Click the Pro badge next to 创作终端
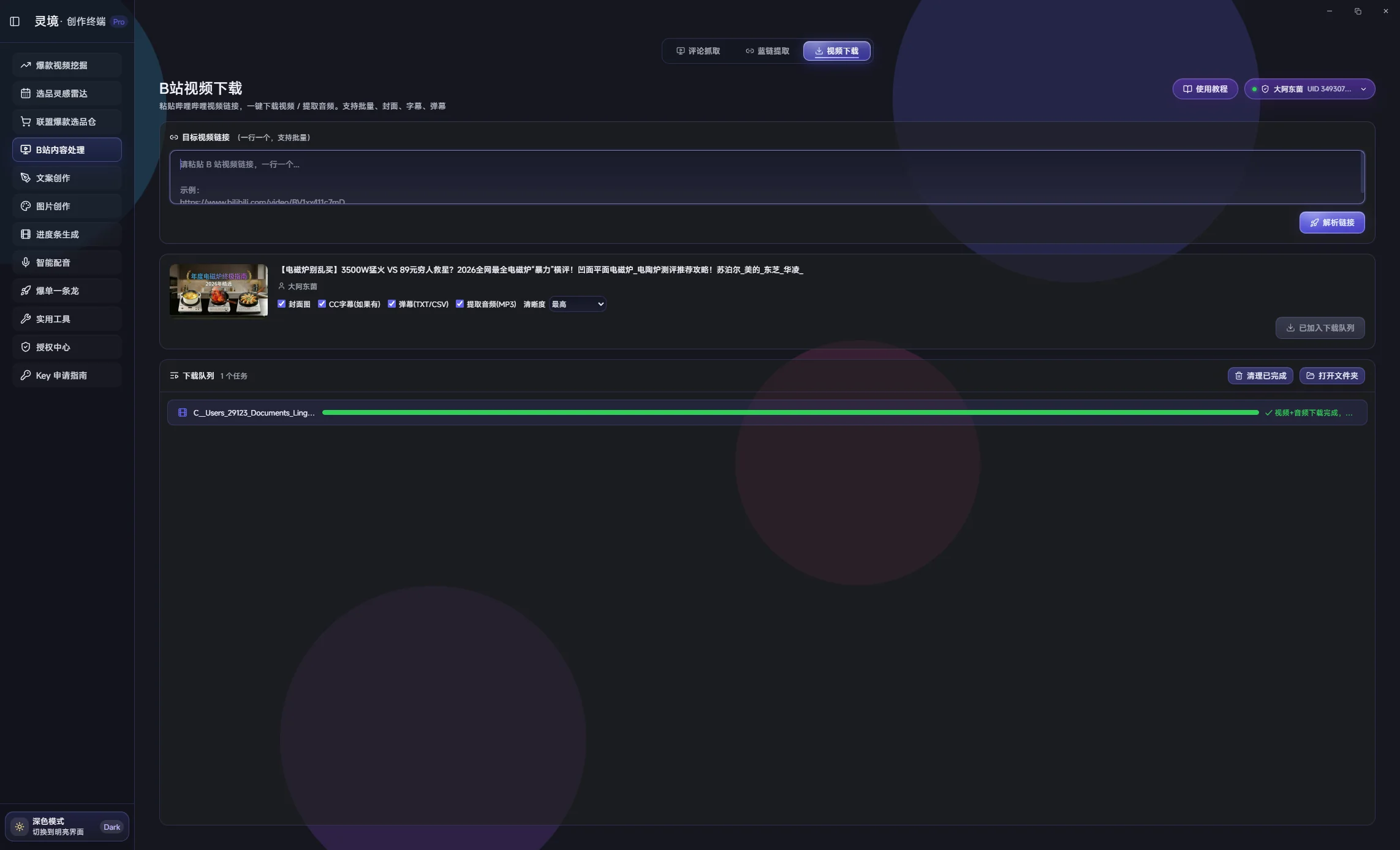 click(x=119, y=21)
